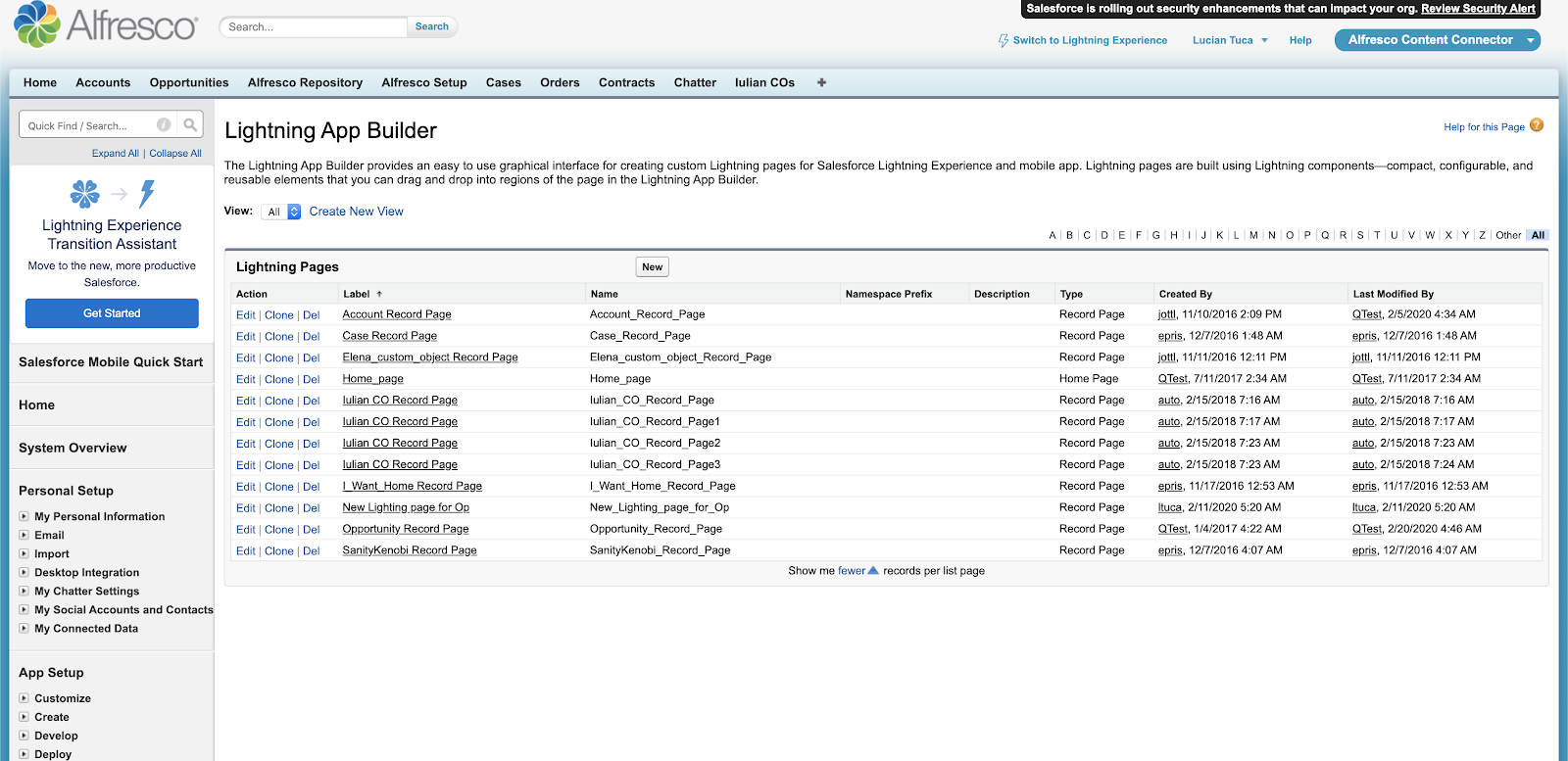Click in the top Search field
Viewport: 1568px width, 761px height.
(314, 26)
